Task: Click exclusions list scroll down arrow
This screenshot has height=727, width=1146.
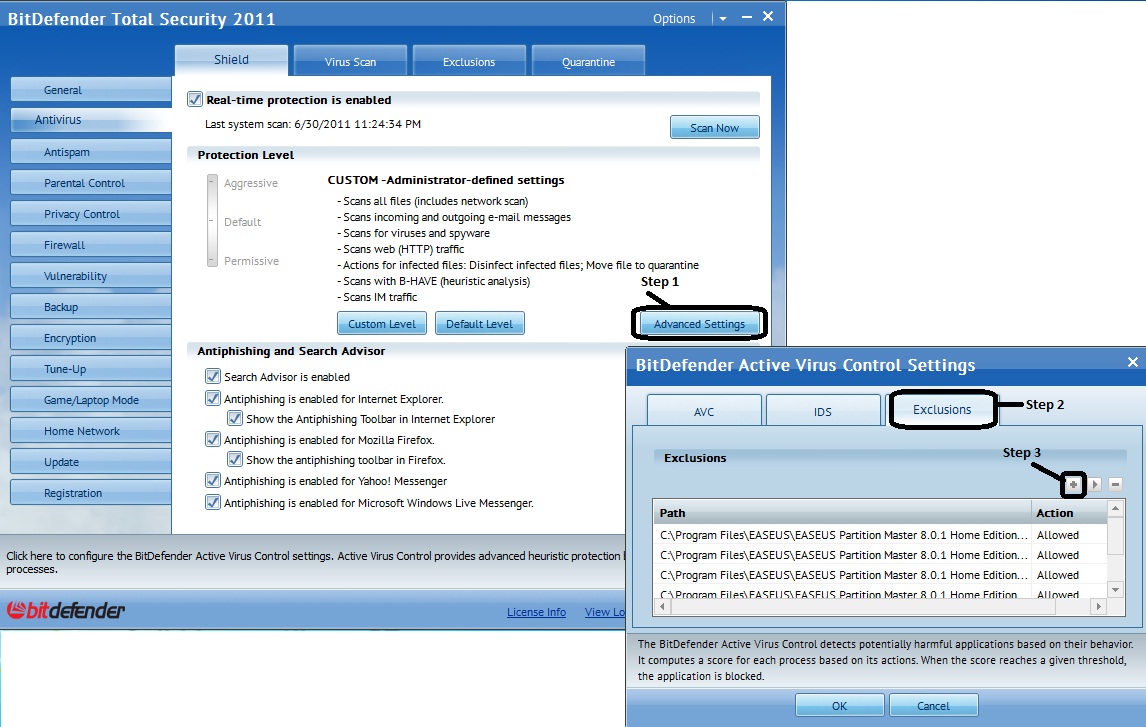Action: (x=1115, y=590)
